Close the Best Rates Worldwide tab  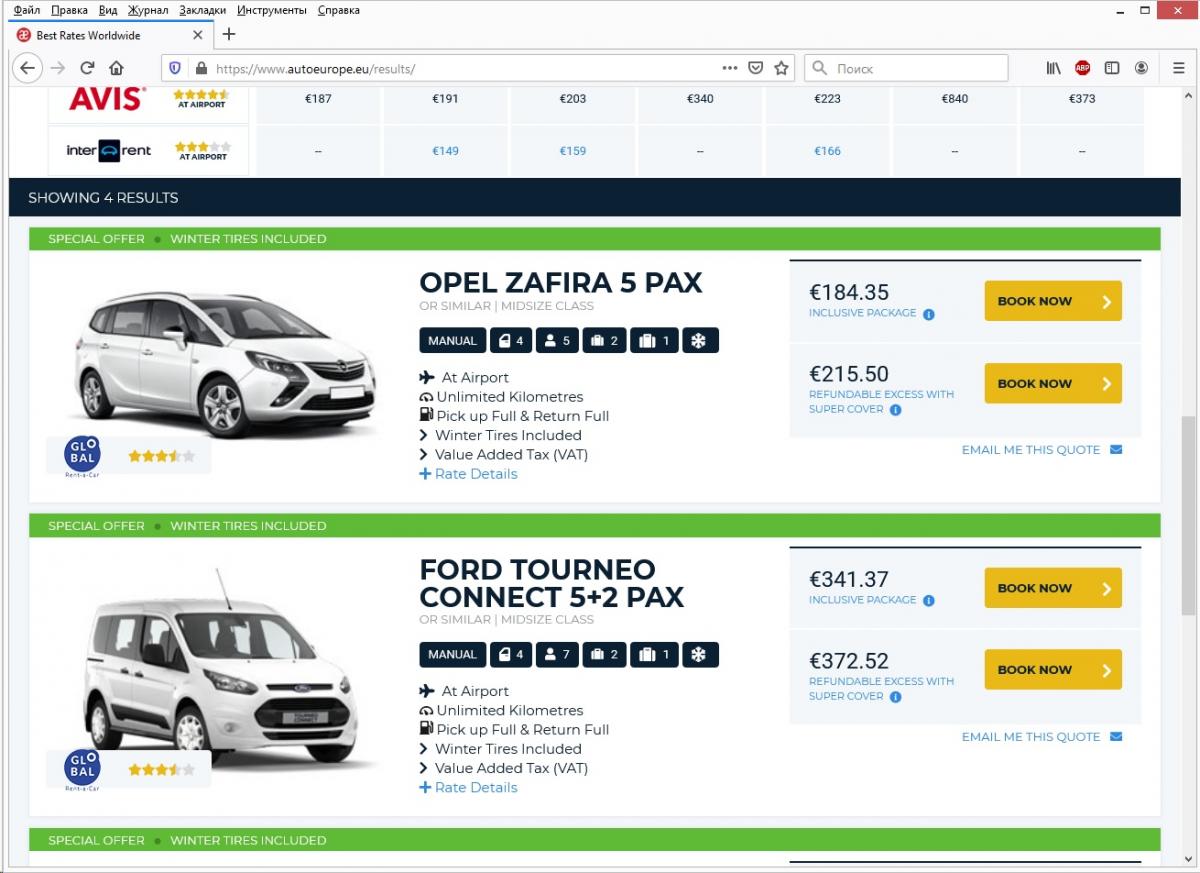pos(198,35)
